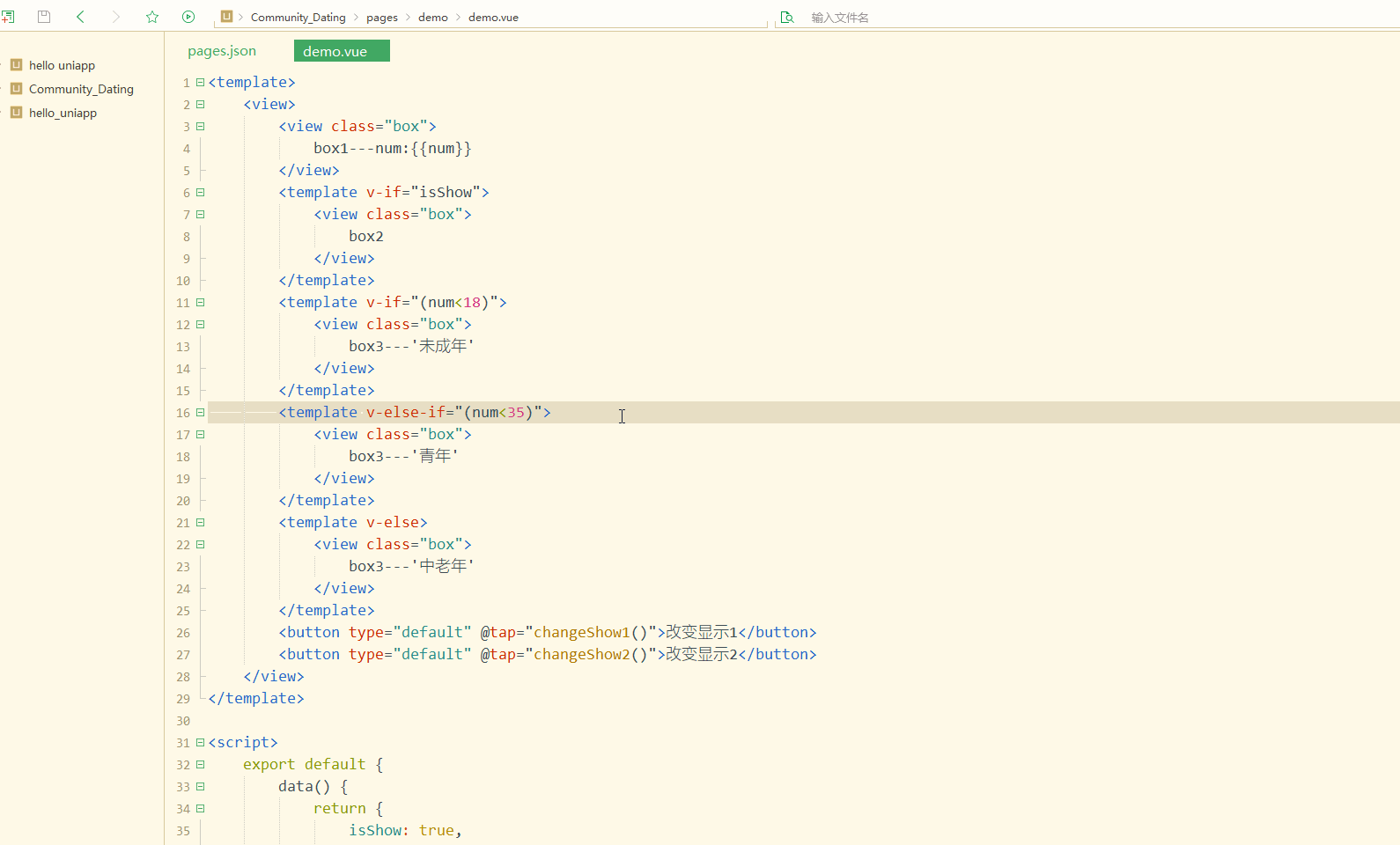Open Community_Dating in the breadcrumb path
1400x845 pixels.
pos(298,18)
